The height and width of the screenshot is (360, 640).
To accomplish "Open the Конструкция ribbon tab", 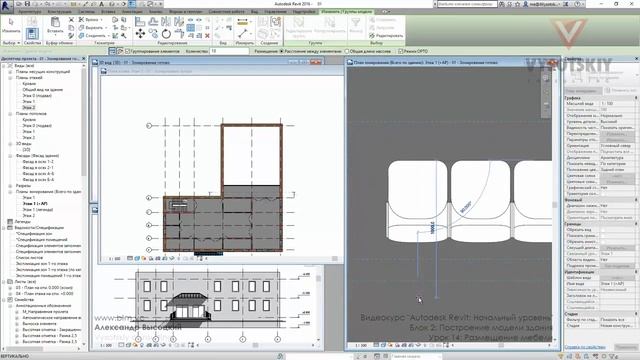I will coord(60,12).
